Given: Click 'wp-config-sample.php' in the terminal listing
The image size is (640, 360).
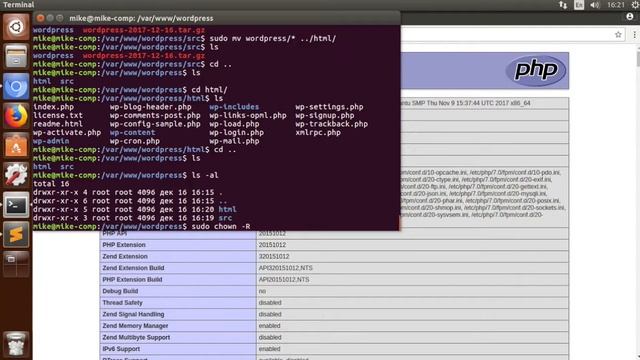Looking at the screenshot, I should (155, 124).
